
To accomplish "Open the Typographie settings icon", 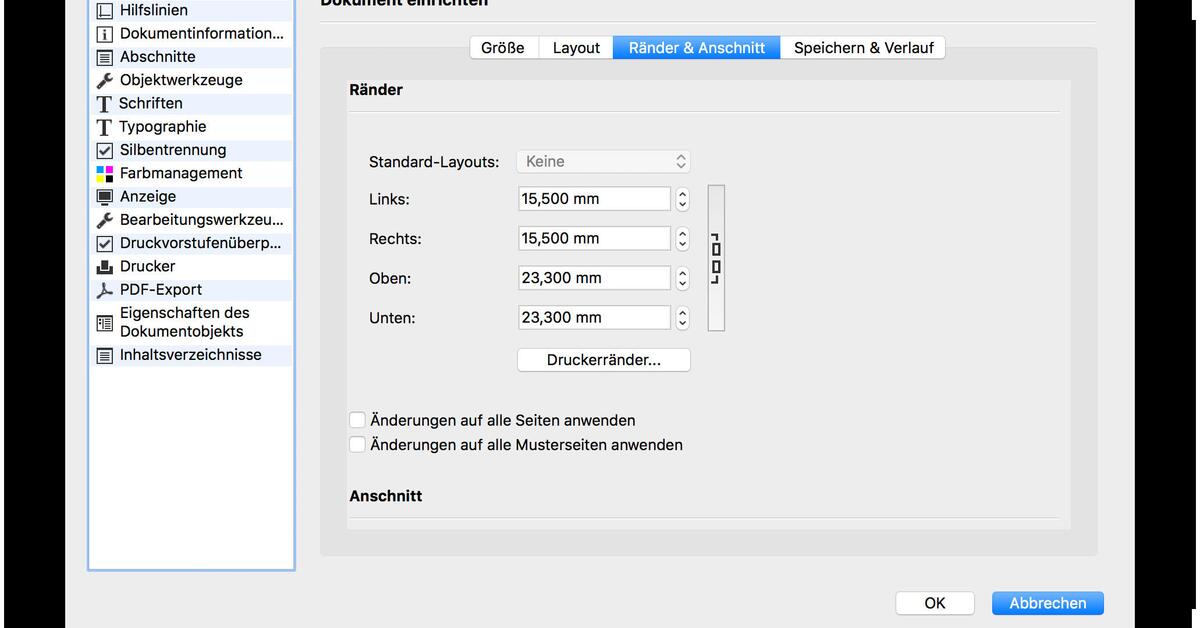I will point(104,126).
